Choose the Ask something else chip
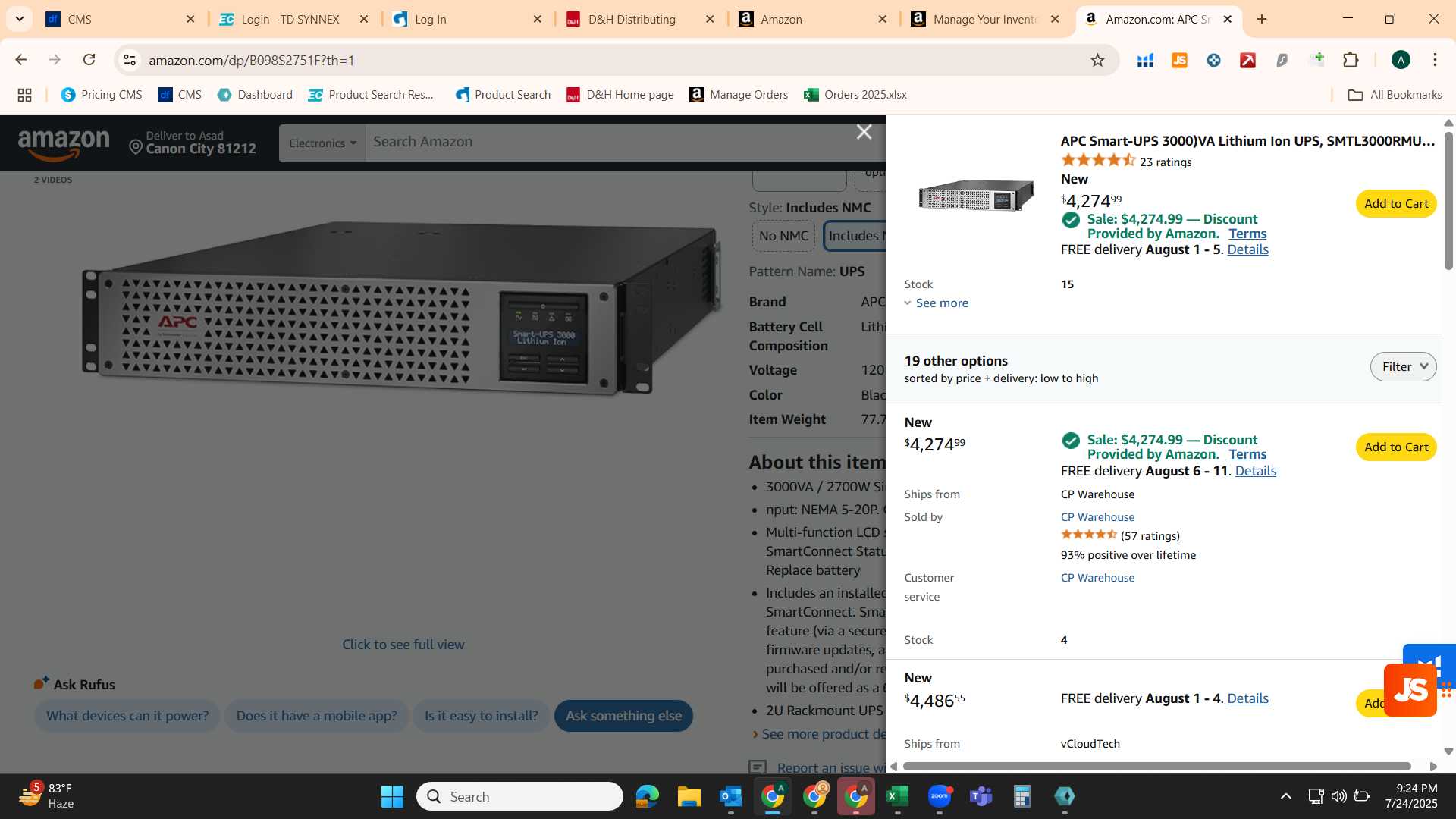1456x819 pixels. pyautogui.click(x=623, y=716)
